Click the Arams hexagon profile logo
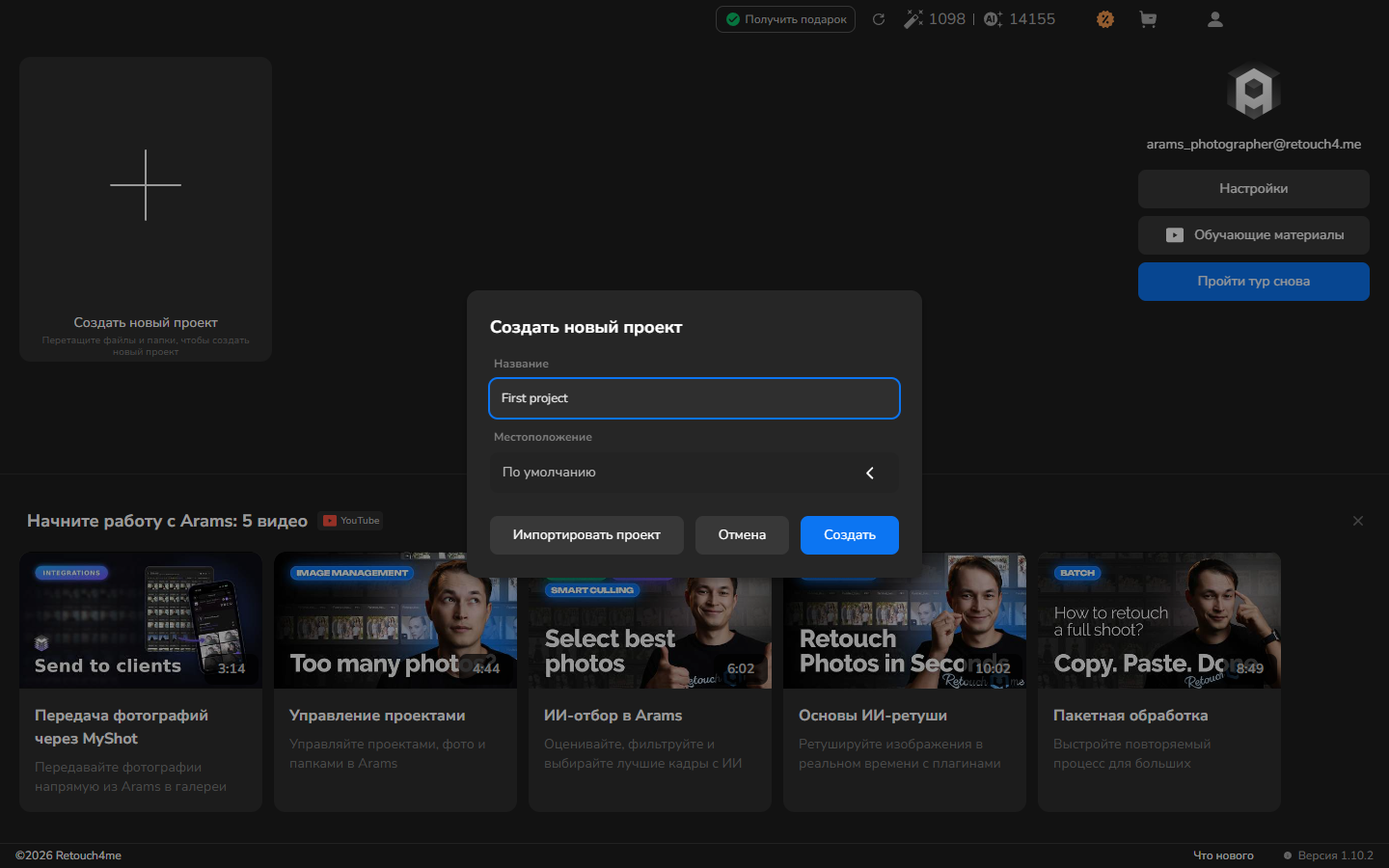 pos(1254,92)
